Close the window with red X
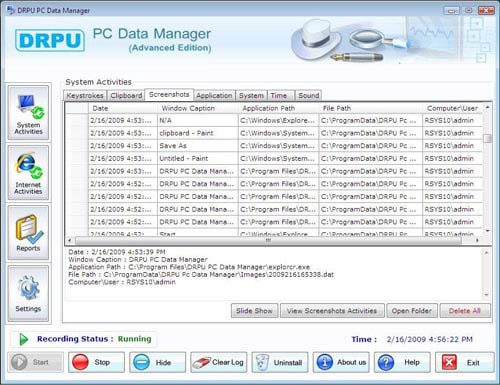 (x=486, y=11)
